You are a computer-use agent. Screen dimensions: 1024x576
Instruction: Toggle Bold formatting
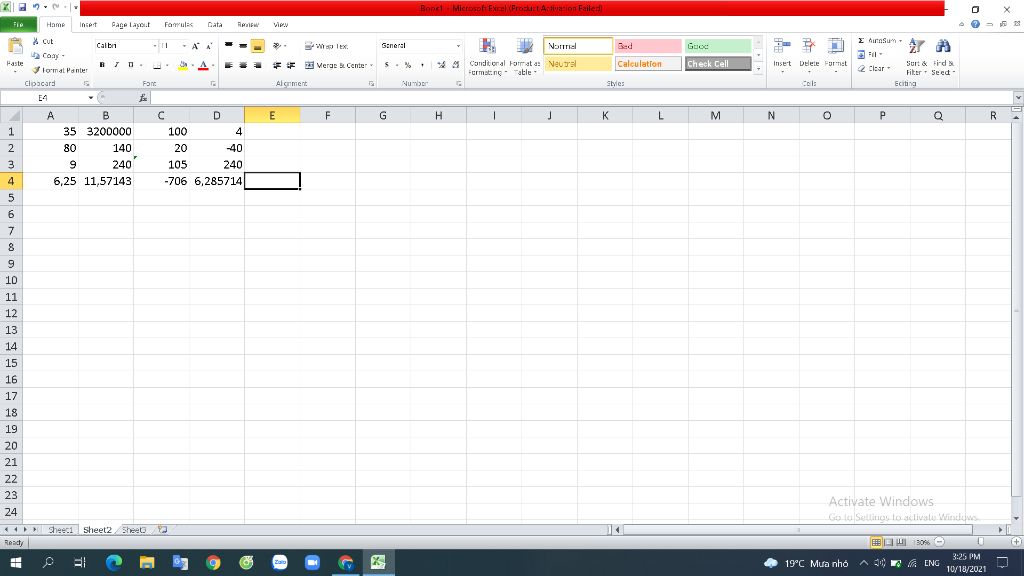[x=102, y=65]
